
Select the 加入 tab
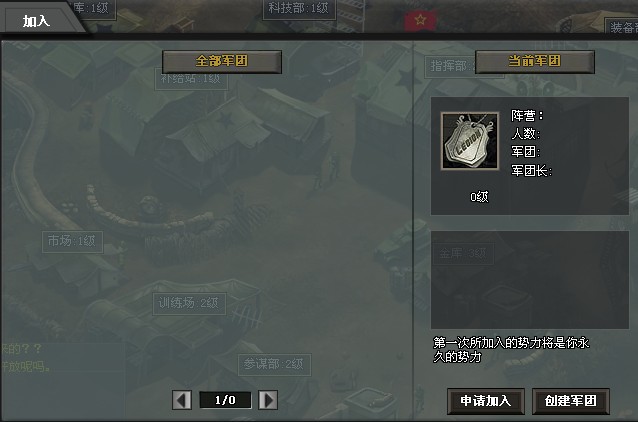(x=37, y=21)
